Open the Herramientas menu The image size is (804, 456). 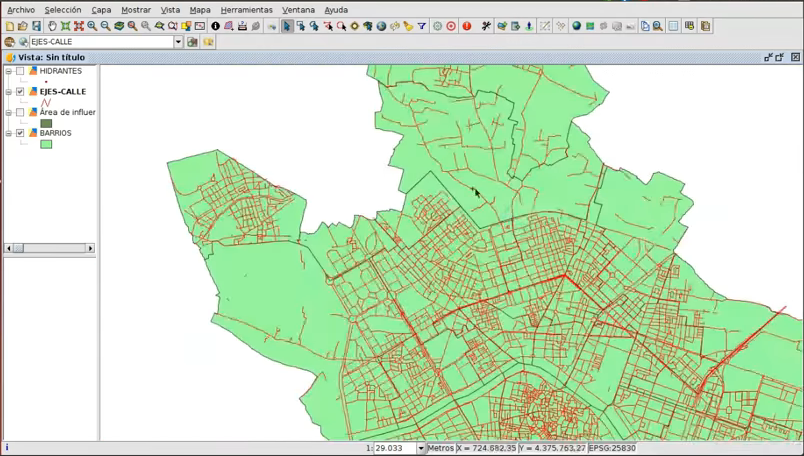click(x=246, y=10)
